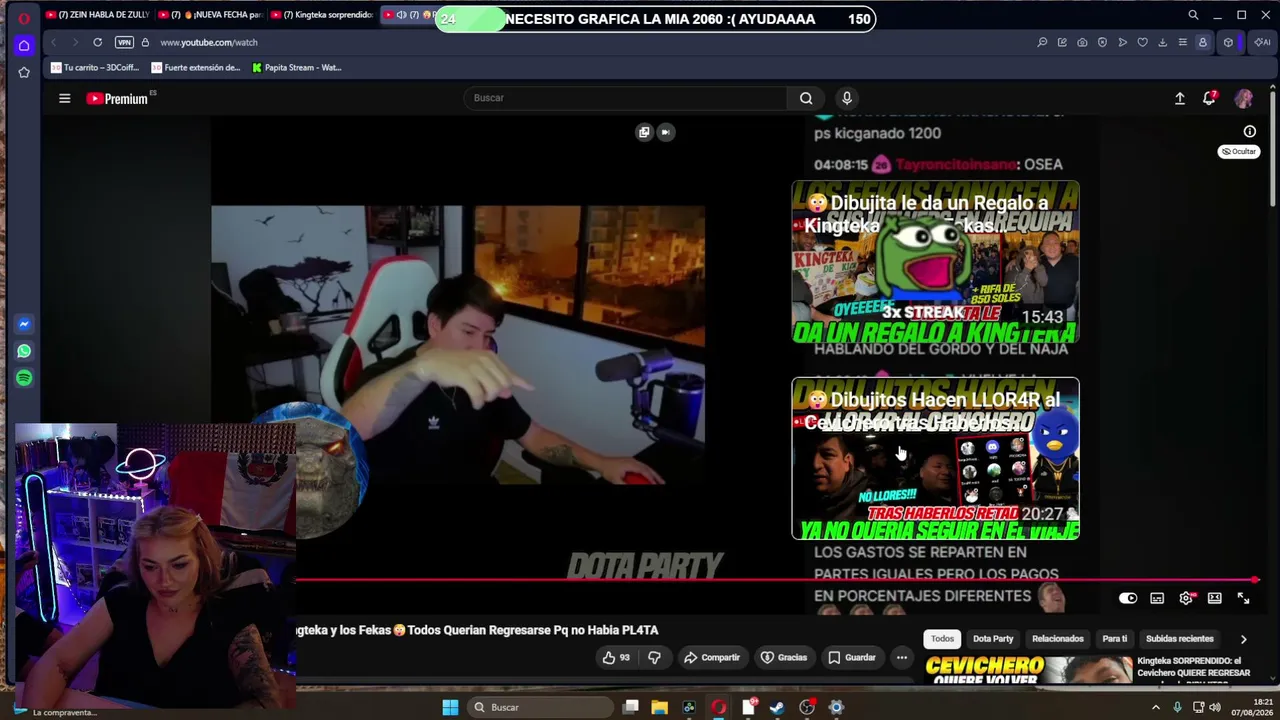Open Opera from the taskbar
The width and height of the screenshot is (1280, 720).
click(718, 707)
